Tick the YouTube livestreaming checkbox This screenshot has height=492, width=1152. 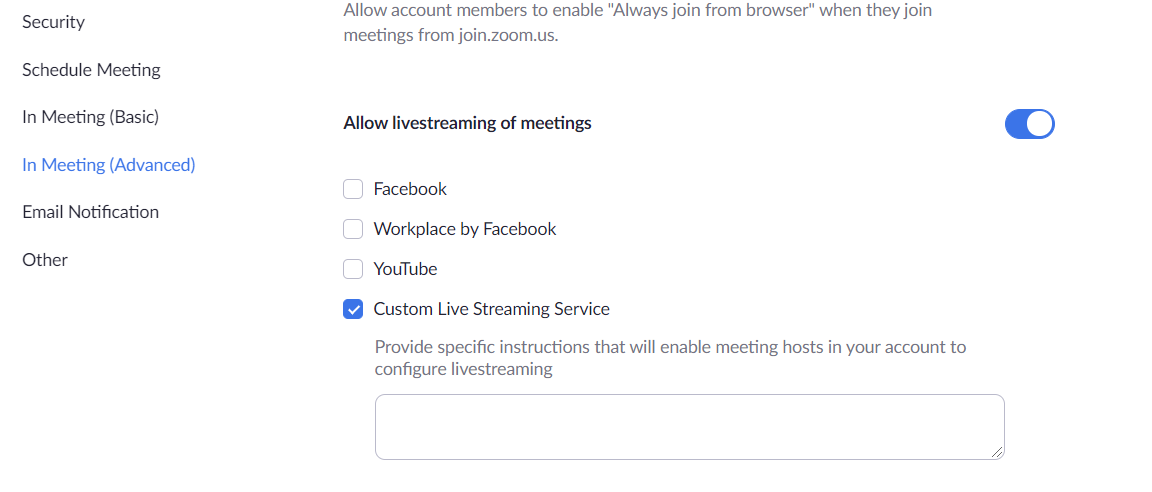click(353, 269)
